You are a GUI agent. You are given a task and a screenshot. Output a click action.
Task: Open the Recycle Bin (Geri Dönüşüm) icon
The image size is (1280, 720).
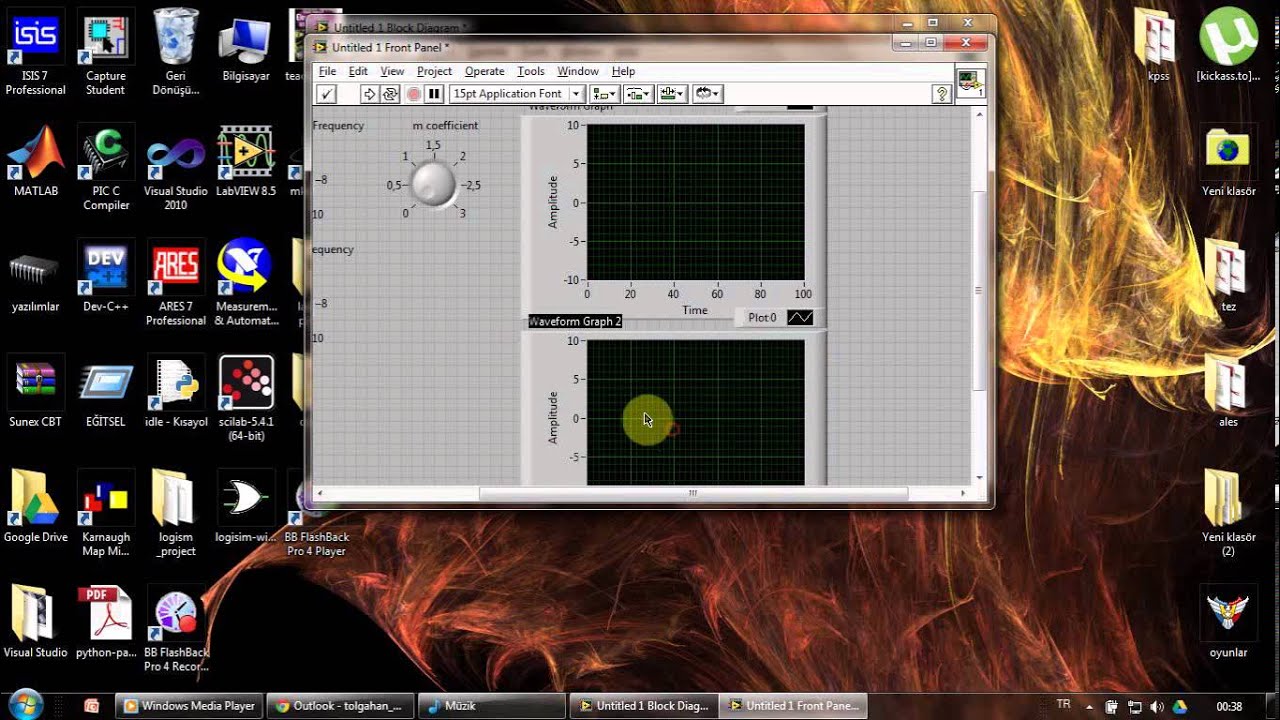[175, 54]
